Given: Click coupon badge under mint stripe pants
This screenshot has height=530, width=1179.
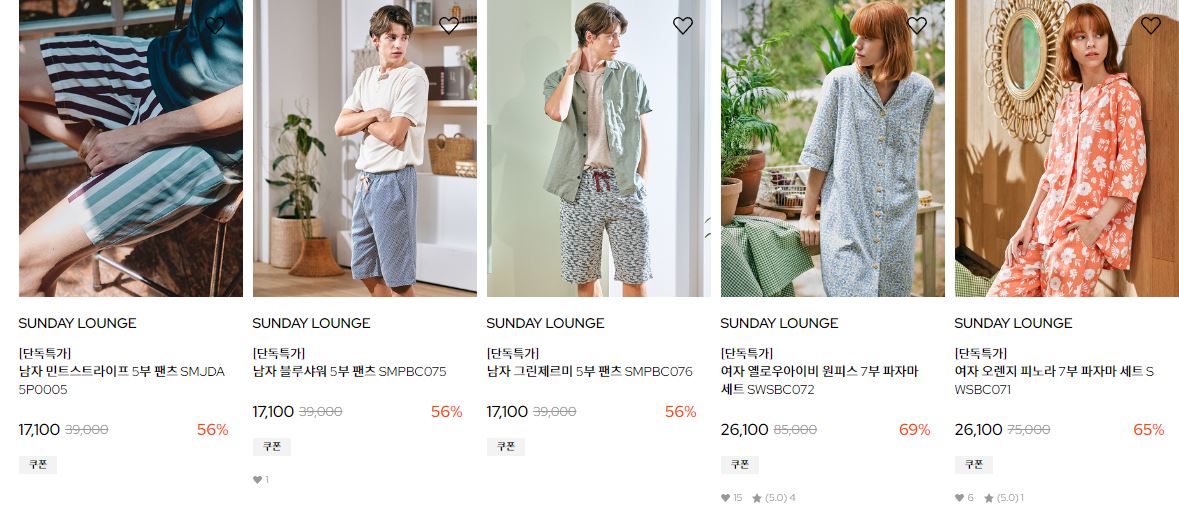Looking at the screenshot, I should [38, 465].
